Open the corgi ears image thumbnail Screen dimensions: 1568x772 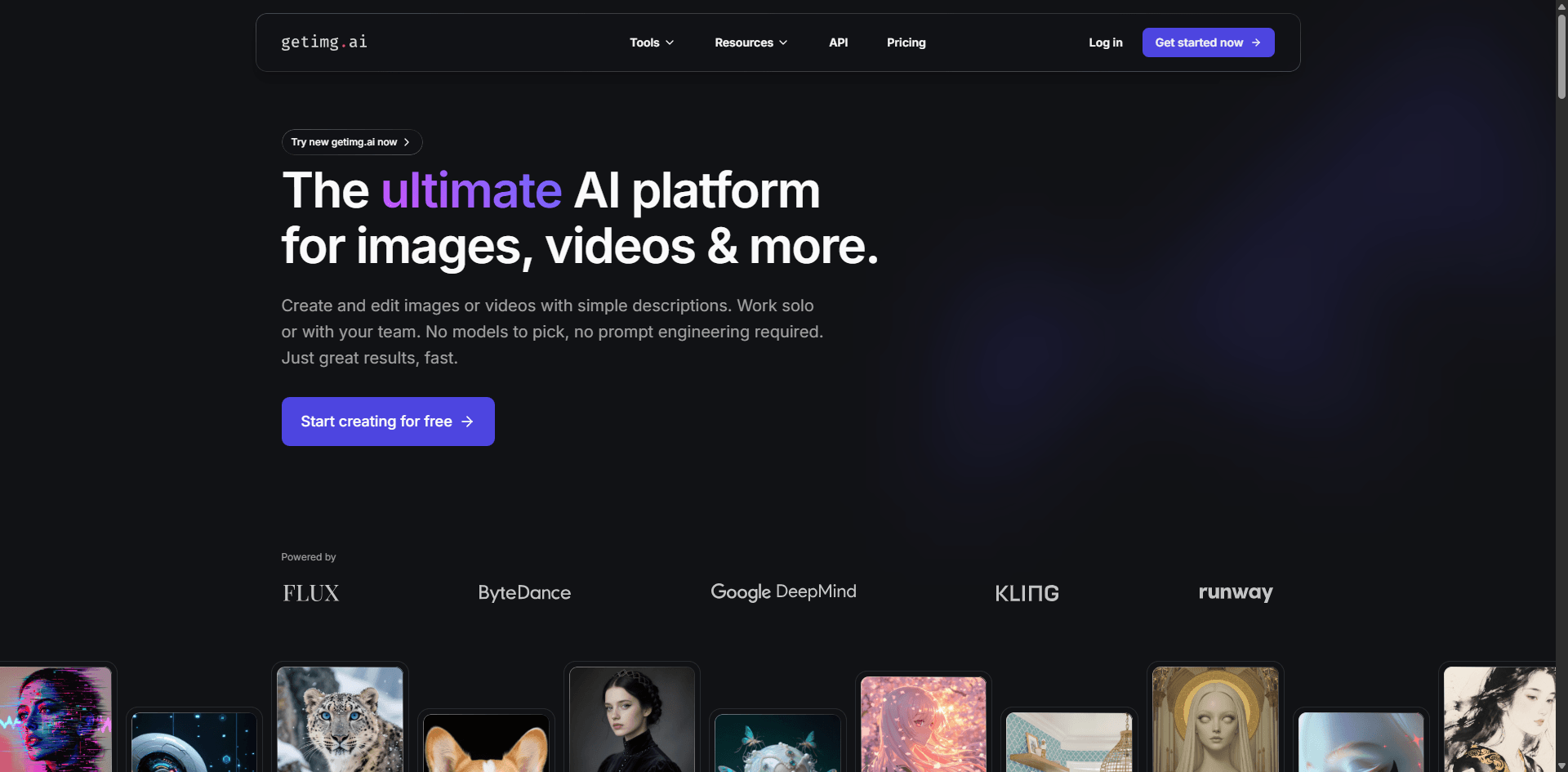[486, 743]
